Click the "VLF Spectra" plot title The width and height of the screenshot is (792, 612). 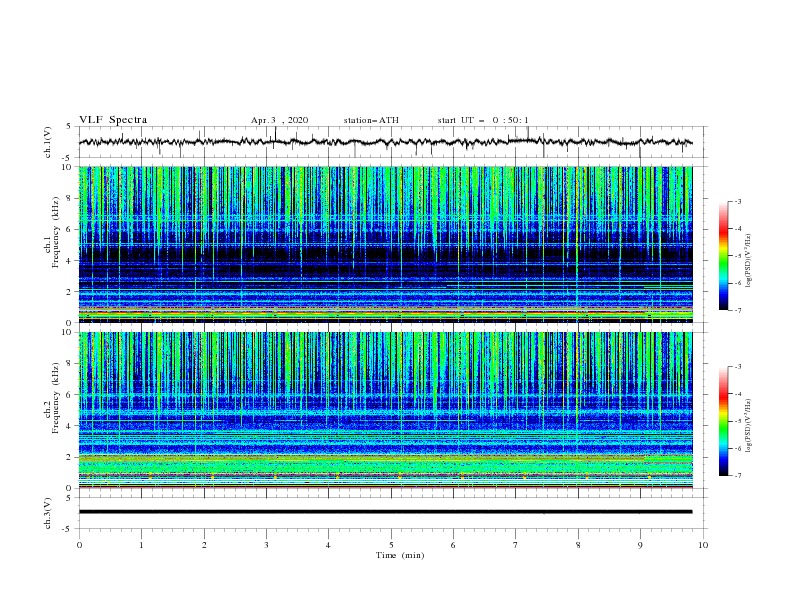click(113, 120)
